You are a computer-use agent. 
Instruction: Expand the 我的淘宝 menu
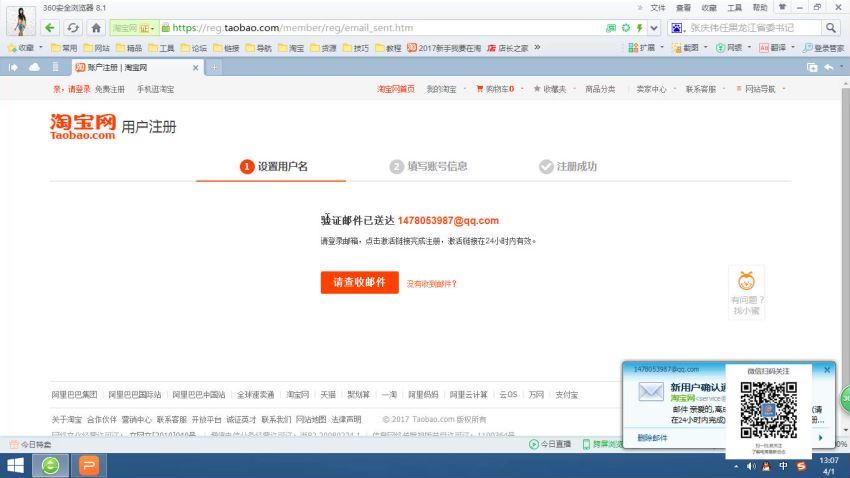tap(445, 89)
